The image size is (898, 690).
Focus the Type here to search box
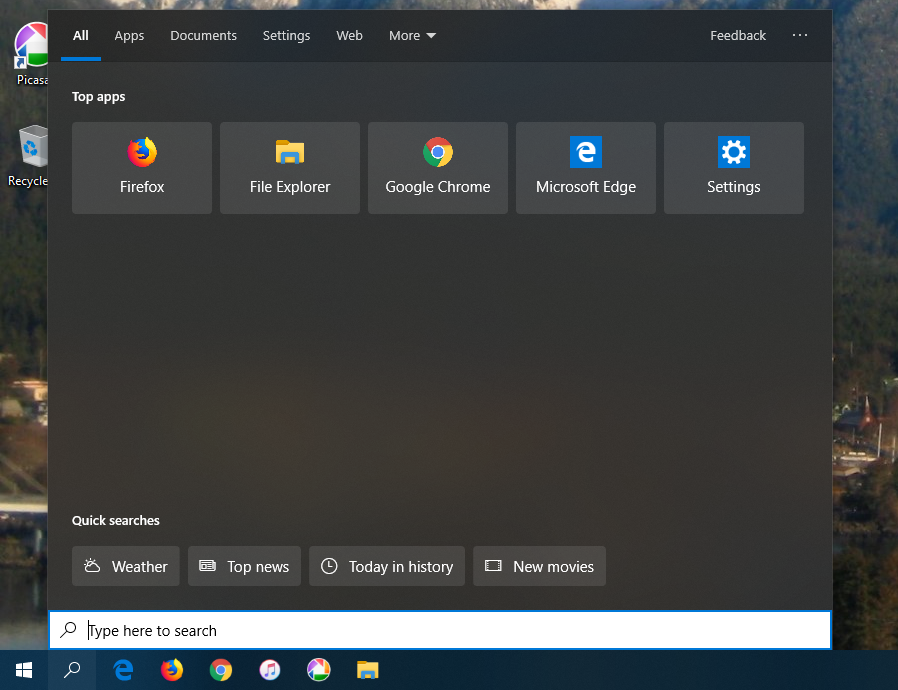[440, 630]
